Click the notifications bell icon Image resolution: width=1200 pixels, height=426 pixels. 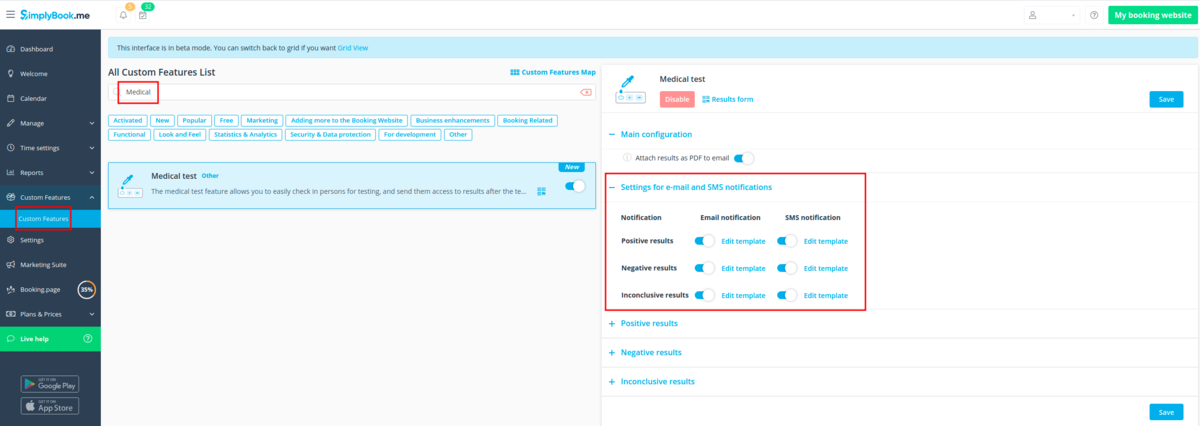(123, 15)
